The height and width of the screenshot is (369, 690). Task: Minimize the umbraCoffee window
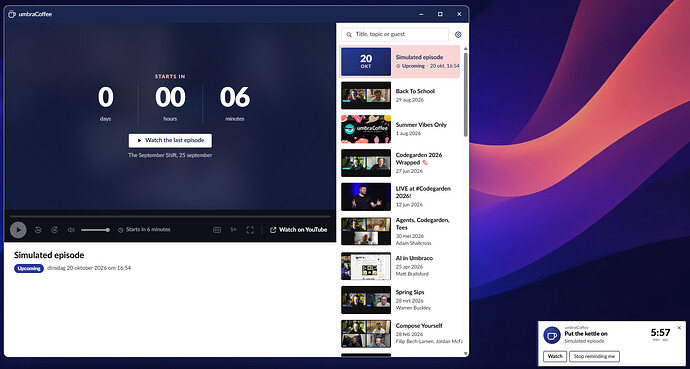pos(421,15)
